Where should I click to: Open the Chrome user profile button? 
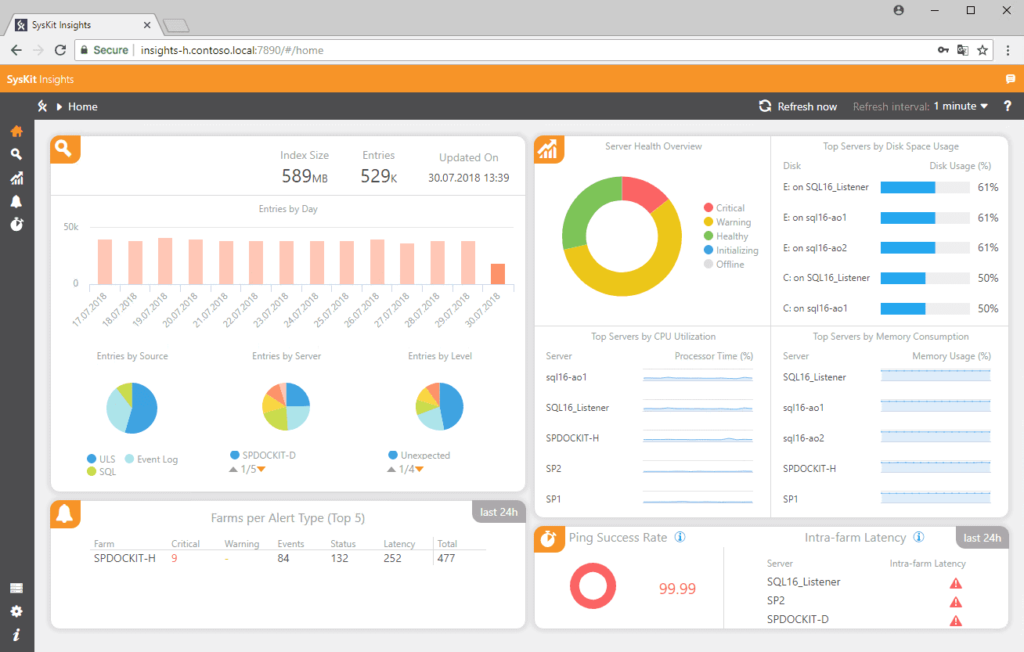(x=899, y=10)
